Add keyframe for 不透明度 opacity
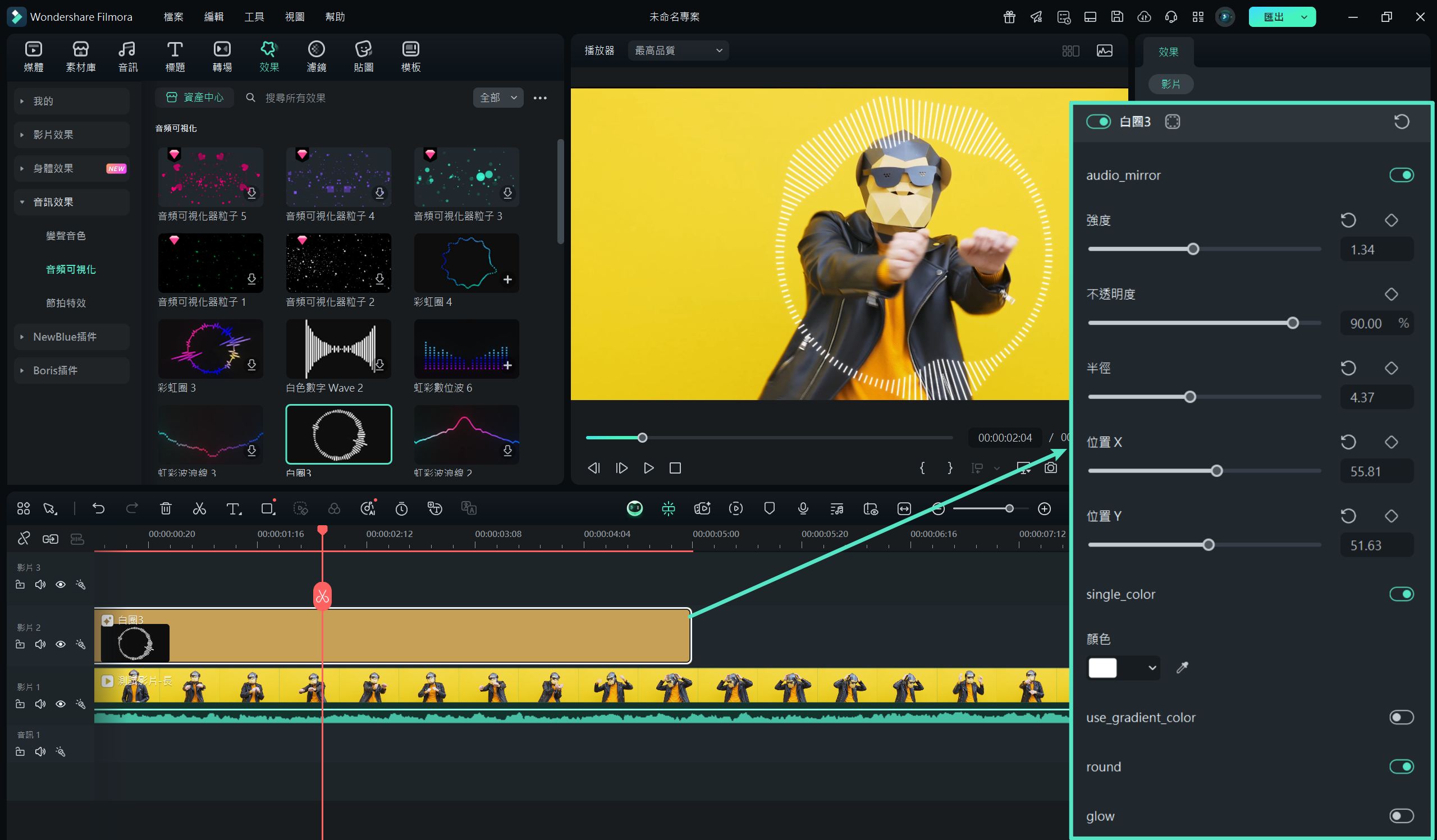 coord(1392,294)
